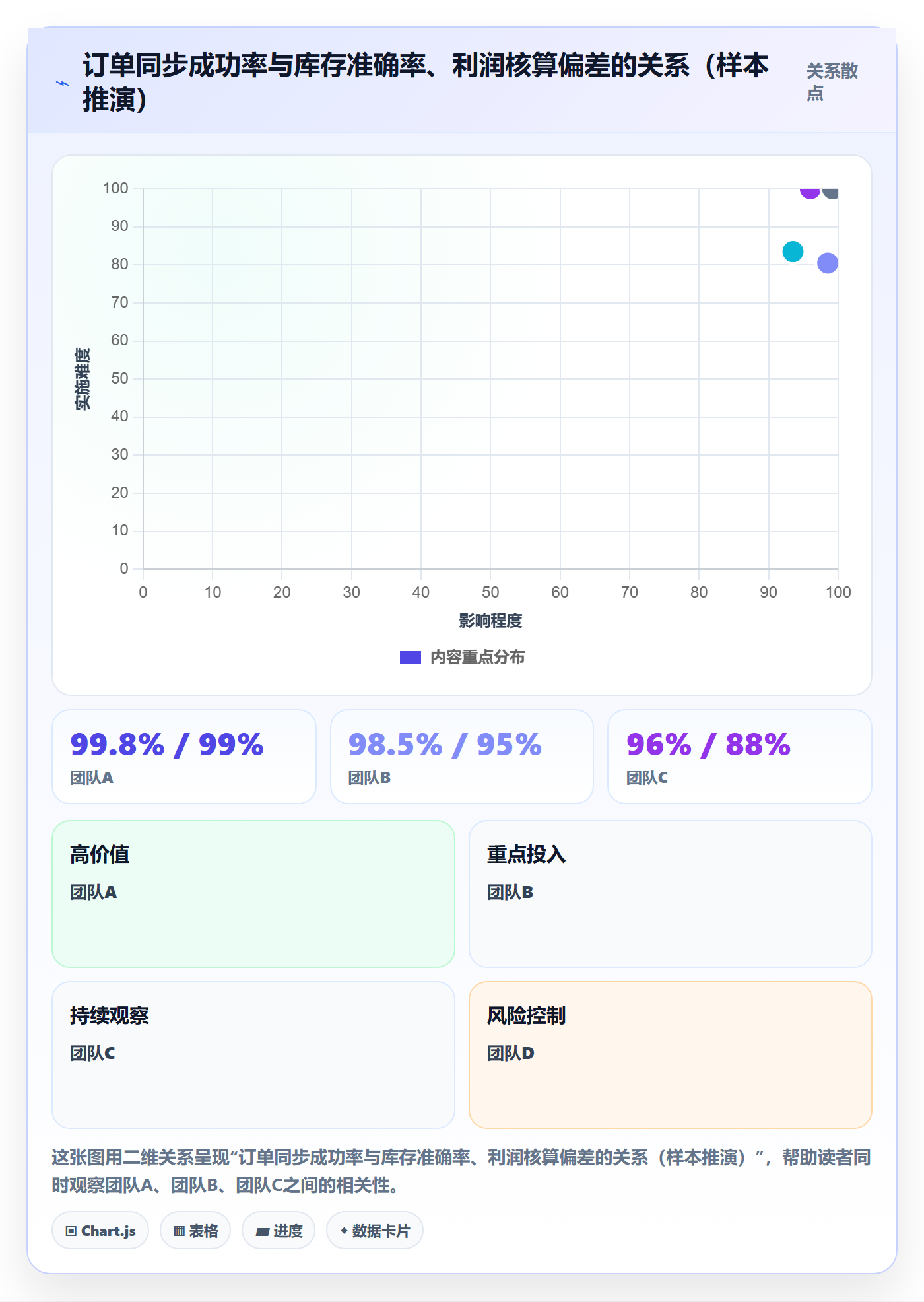The width and height of the screenshot is (924, 1302).
Task: Open the 团队C 96% / 88% stat card
Action: pyautogui.click(x=740, y=757)
